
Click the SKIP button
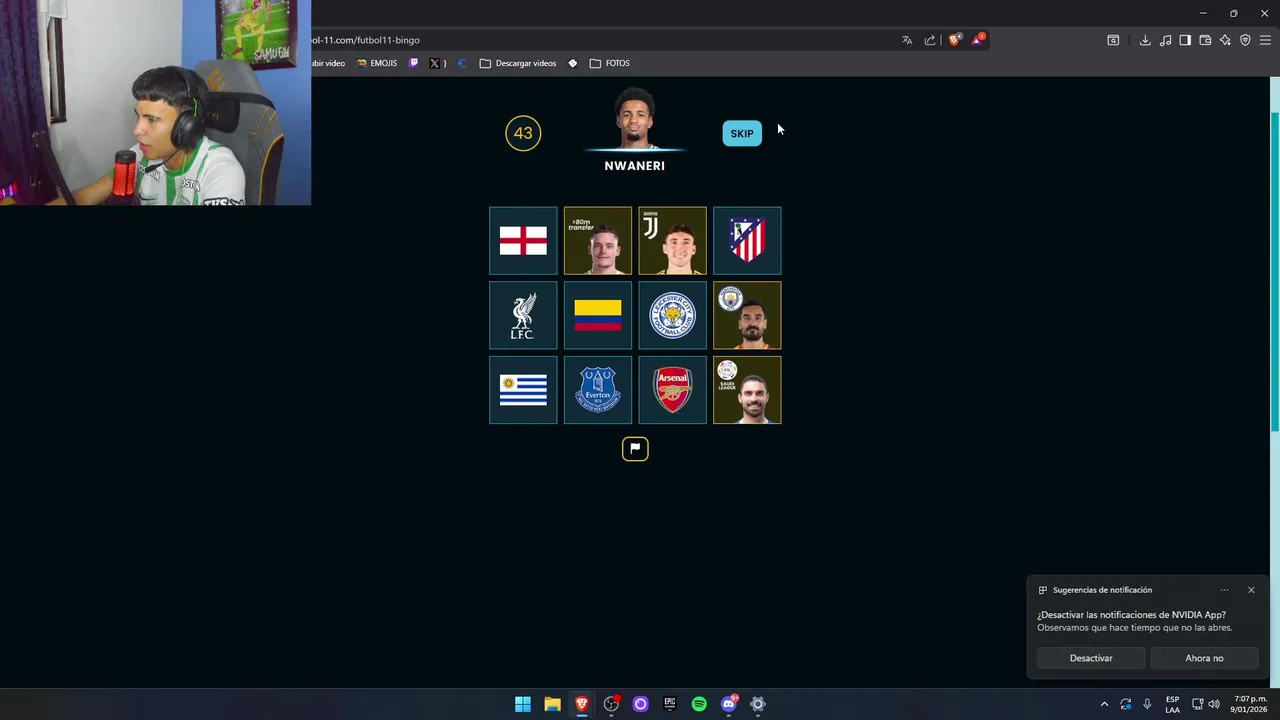pos(742,133)
